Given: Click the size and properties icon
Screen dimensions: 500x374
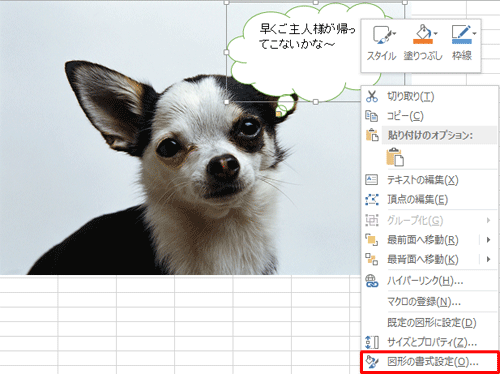Looking at the screenshot, I should pos(372,342).
